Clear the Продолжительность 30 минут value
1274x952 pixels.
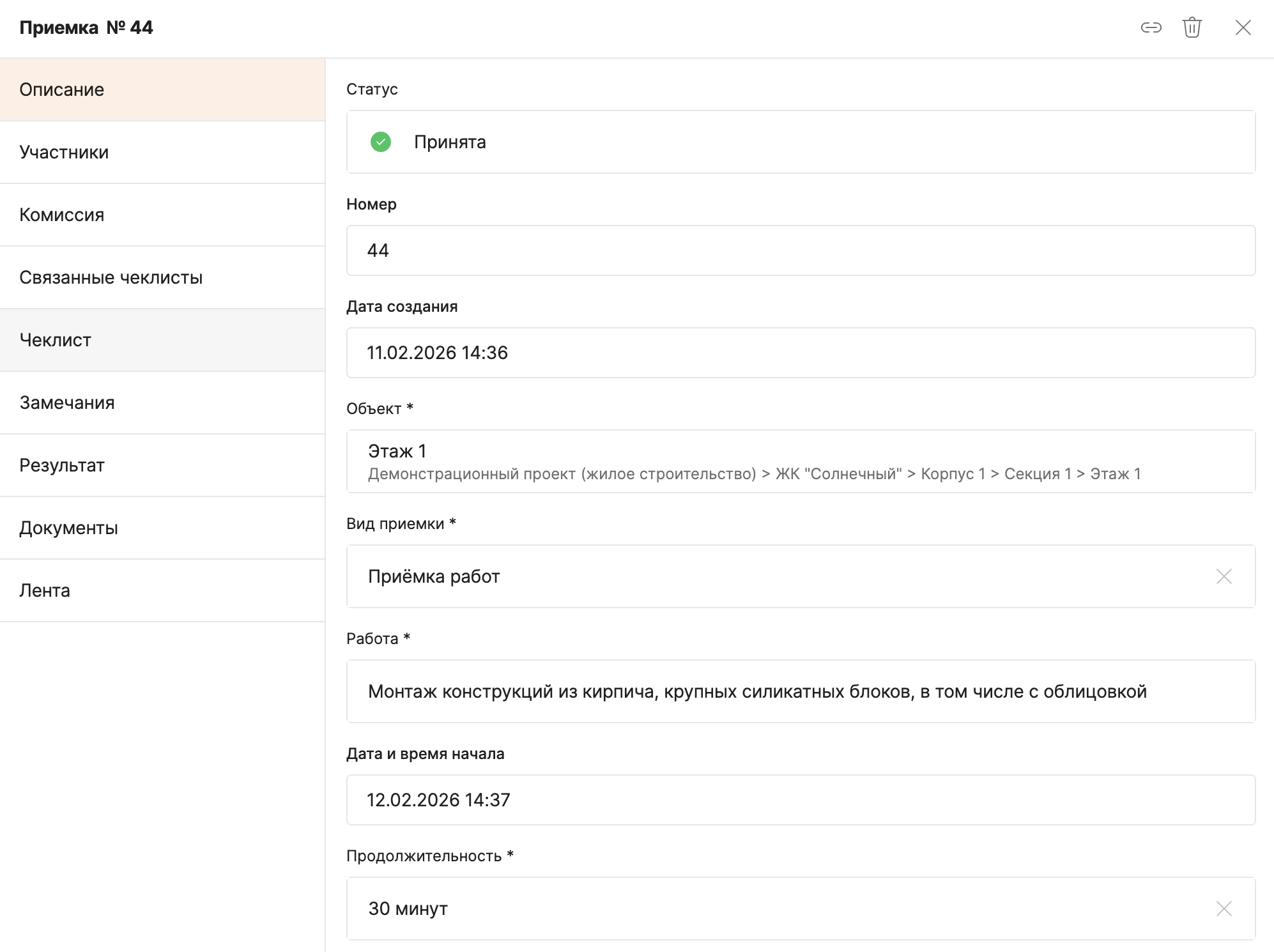click(x=1224, y=909)
